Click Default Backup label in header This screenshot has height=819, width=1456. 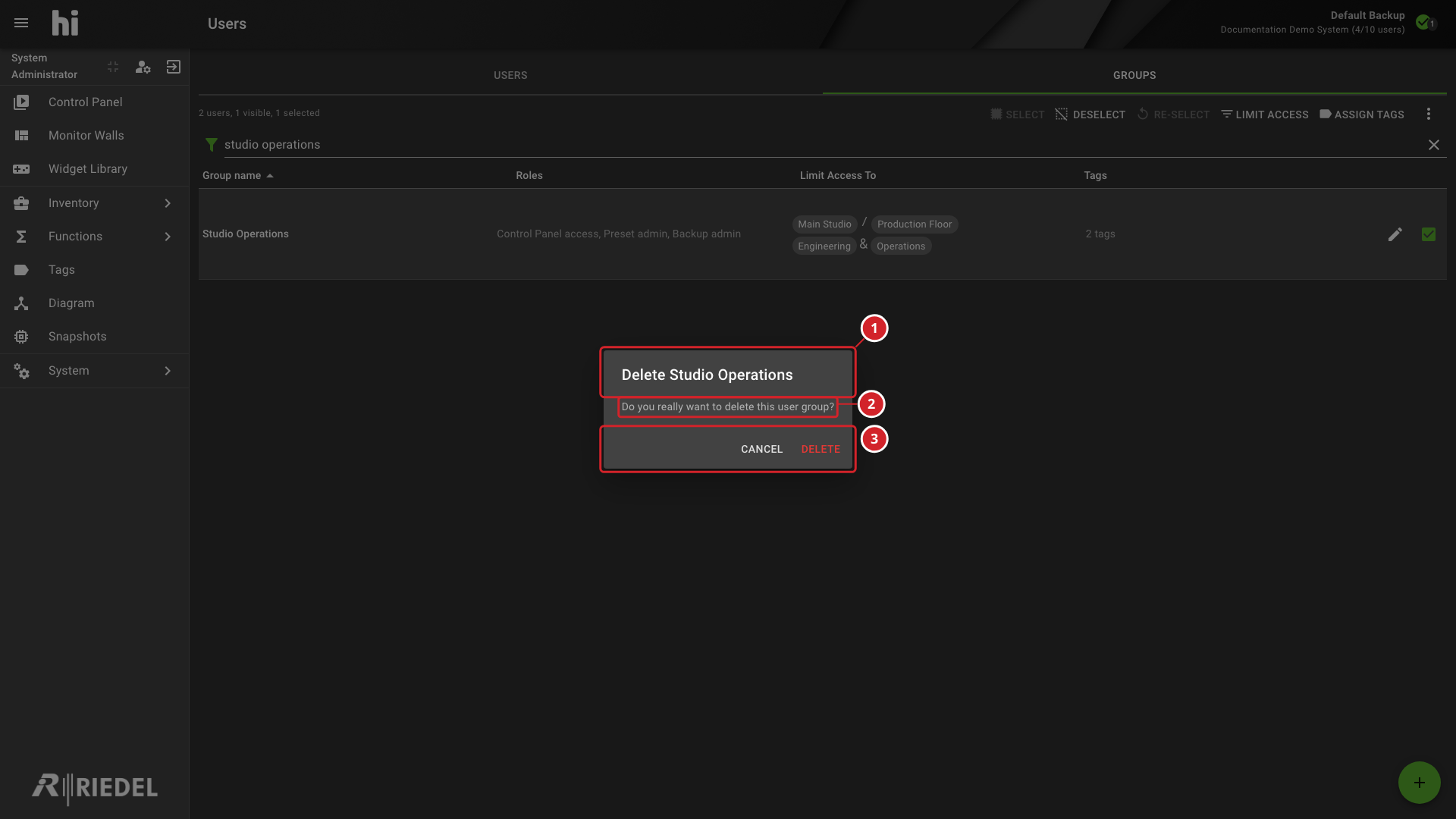(1367, 15)
